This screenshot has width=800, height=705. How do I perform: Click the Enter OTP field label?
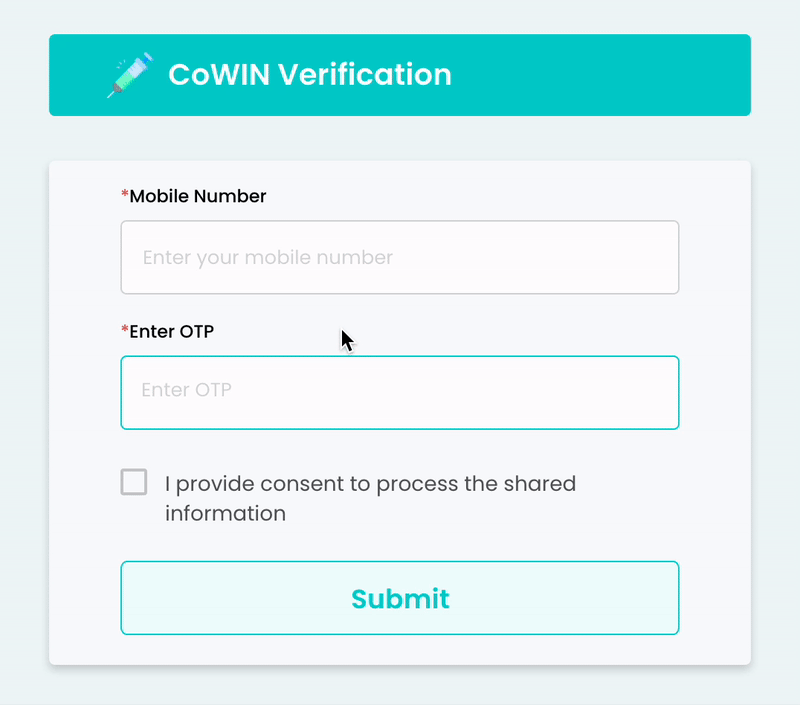click(x=171, y=331)
